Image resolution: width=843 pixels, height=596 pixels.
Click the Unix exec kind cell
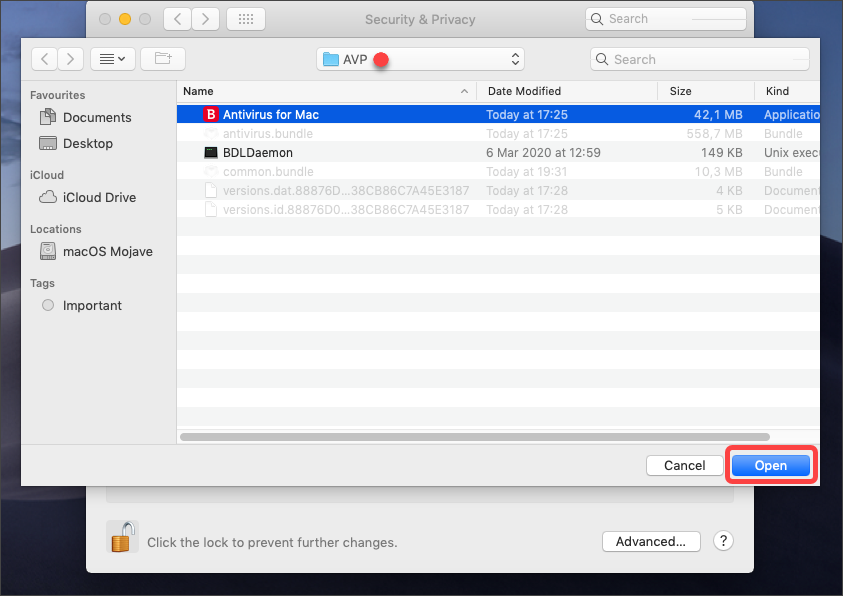pyautogui.click(x=791, y=153)
